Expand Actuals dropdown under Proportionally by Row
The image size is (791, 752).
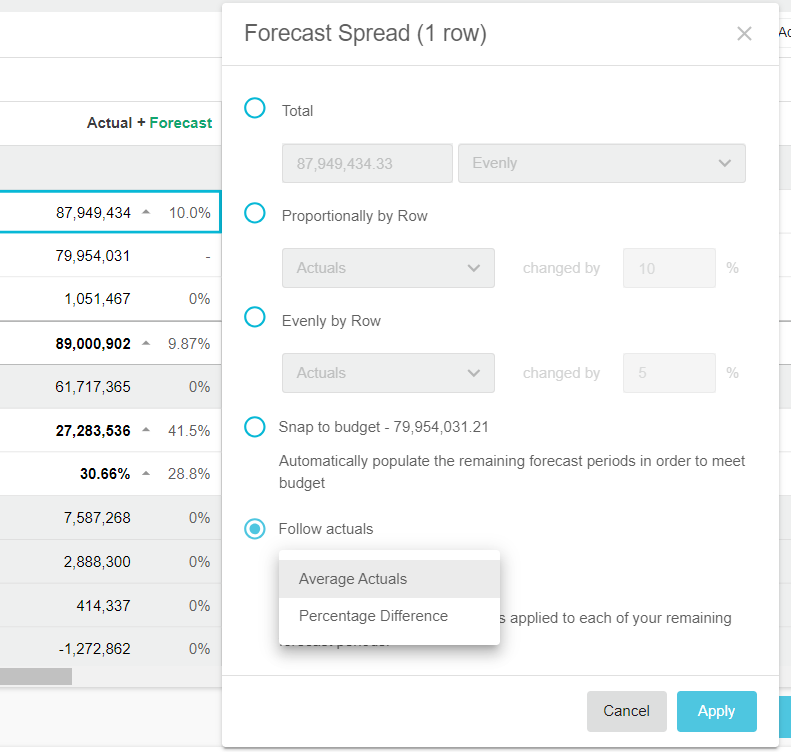(388, 268)
